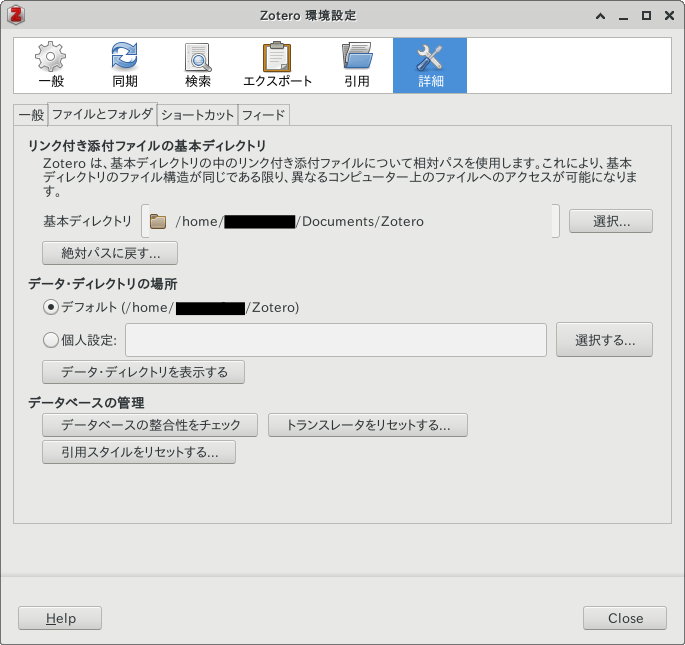Click 選択... to choose base directory
This screenshot has width=685, height=645.
point(611,221)
